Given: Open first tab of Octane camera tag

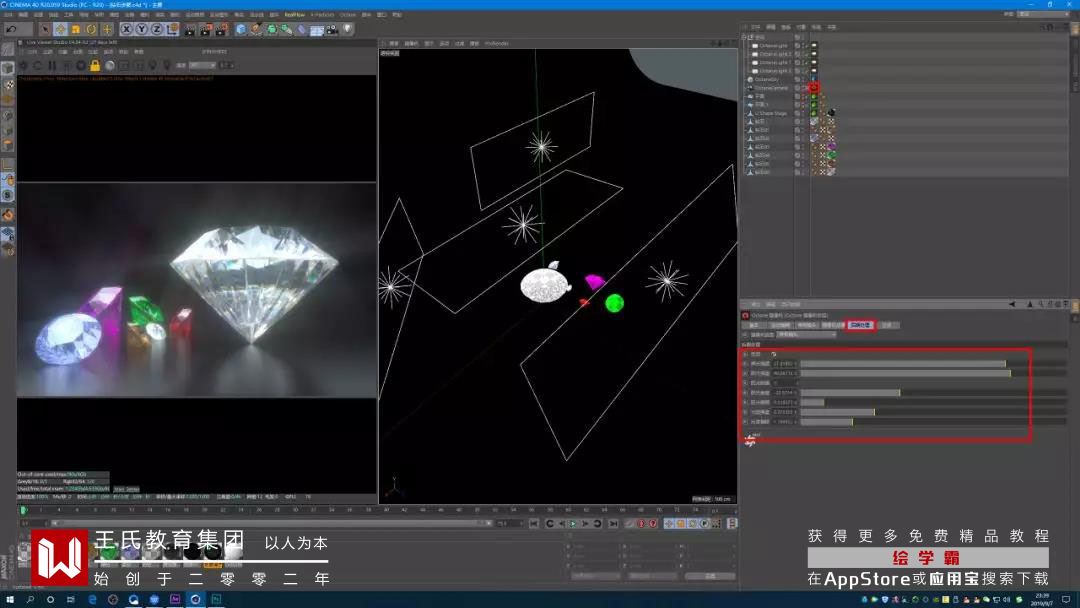Looking at the screenshot, I should [x=754, y=325].
